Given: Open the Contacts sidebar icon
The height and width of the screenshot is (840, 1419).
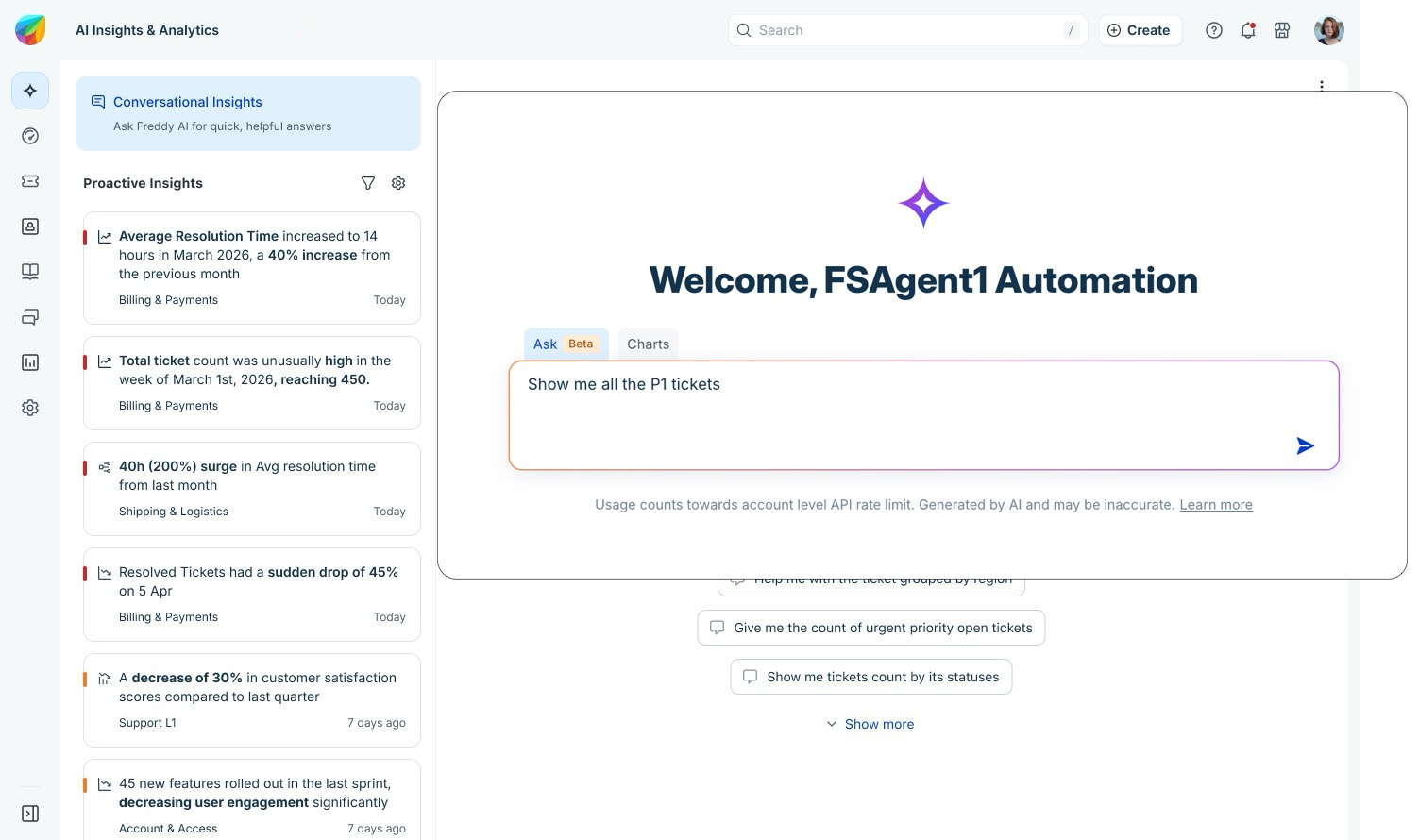Looking at the screenshot, I should pyautogui.click(x=30, y=227).
